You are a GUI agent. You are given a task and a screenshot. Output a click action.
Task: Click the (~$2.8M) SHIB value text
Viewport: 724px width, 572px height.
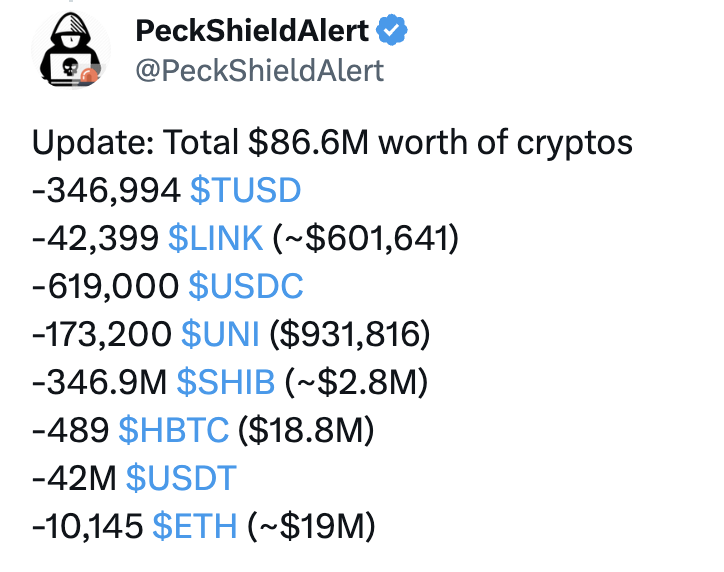(x=356, y=382)
